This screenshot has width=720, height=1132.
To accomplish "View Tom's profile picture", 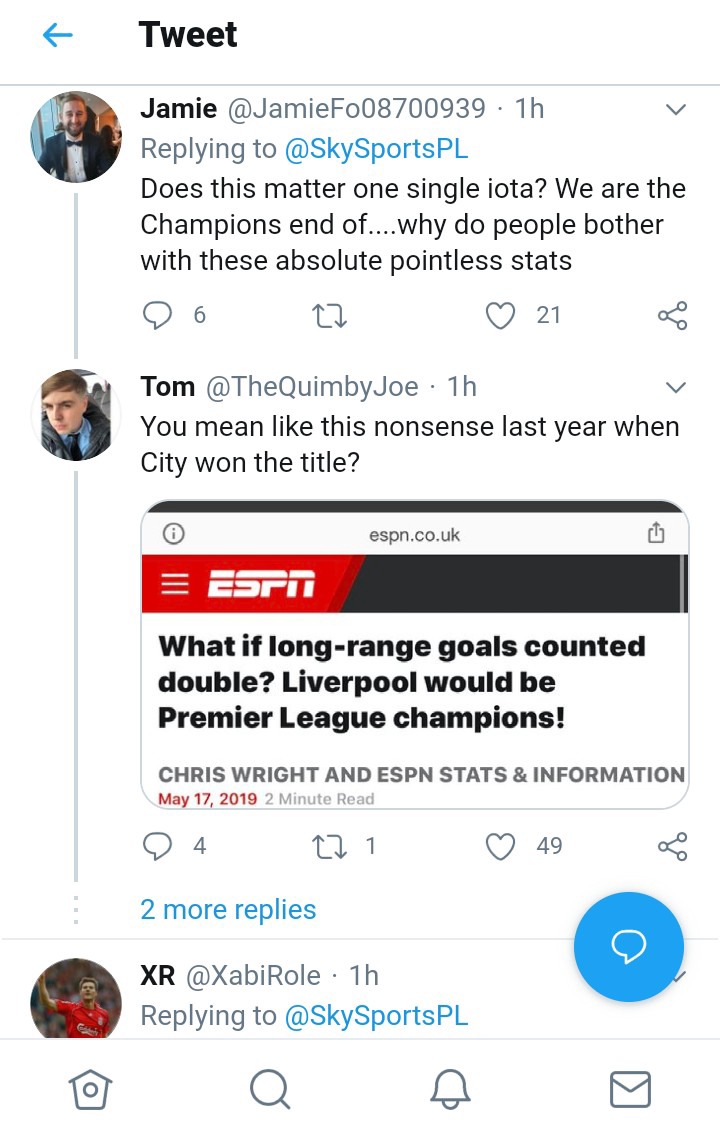I will [x=76, y=415].
